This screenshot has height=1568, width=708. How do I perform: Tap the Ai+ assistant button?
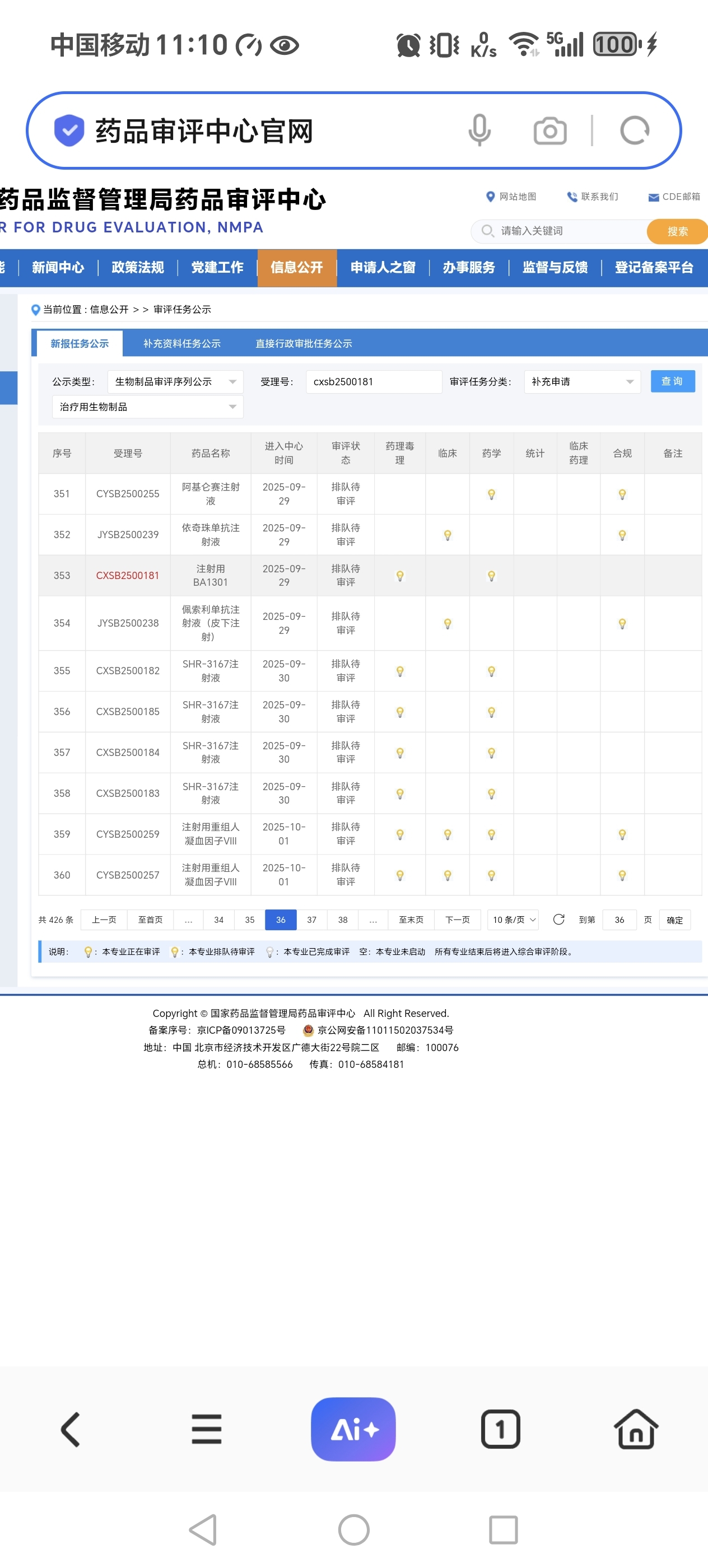tap(353, 1429)
